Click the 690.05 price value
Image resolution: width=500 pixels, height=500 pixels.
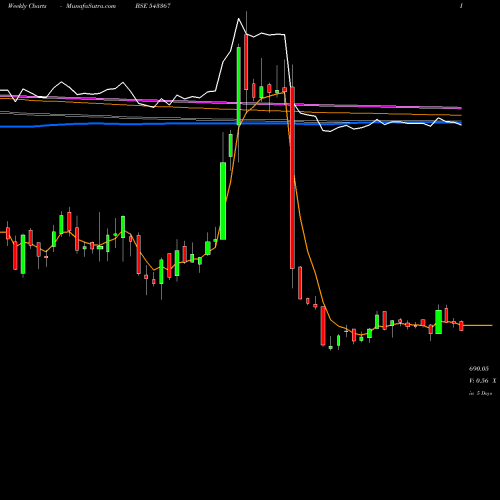[479, 369]
